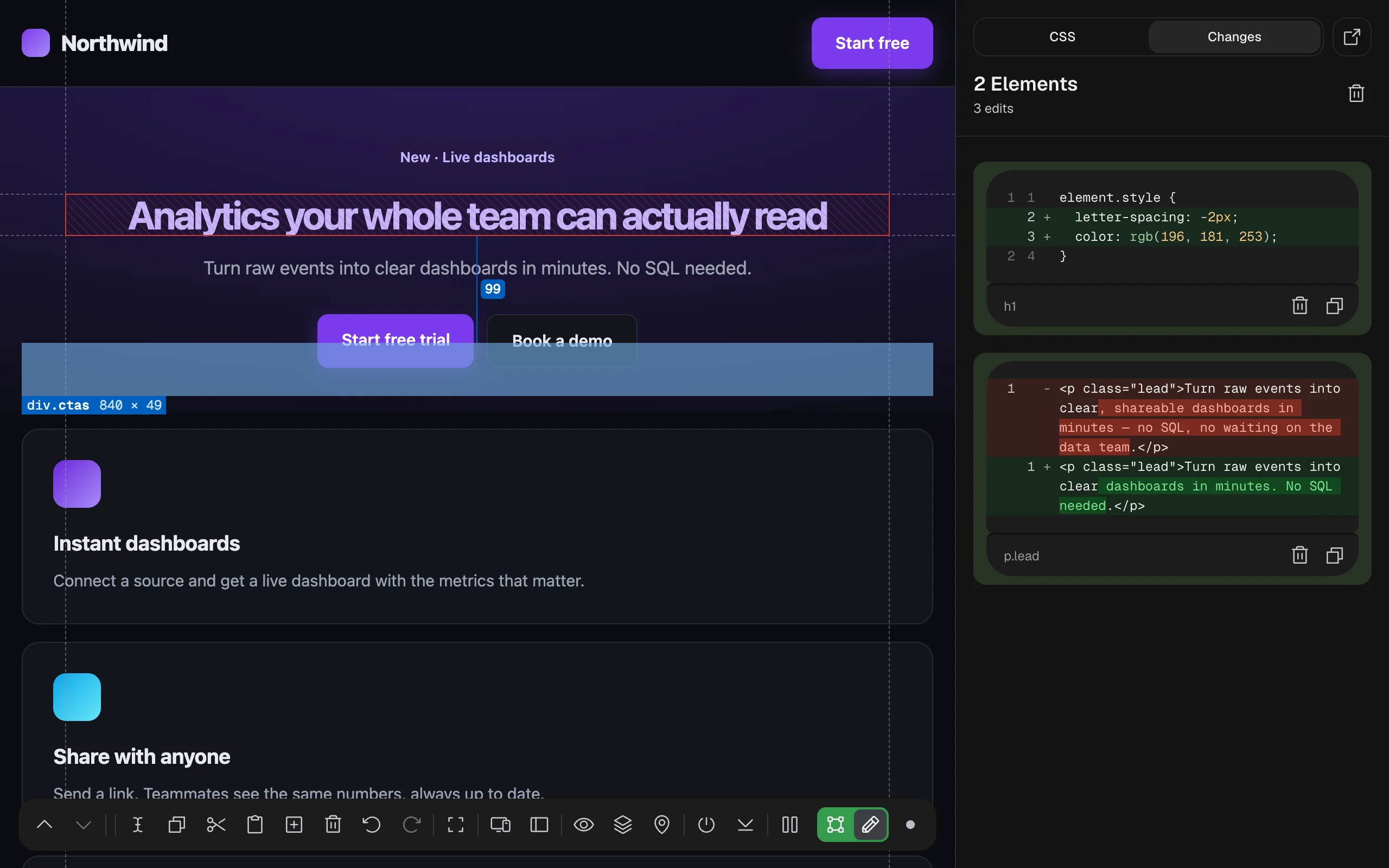Click the layers stack icon
The image size is (1389, 868).
(623, 825)
